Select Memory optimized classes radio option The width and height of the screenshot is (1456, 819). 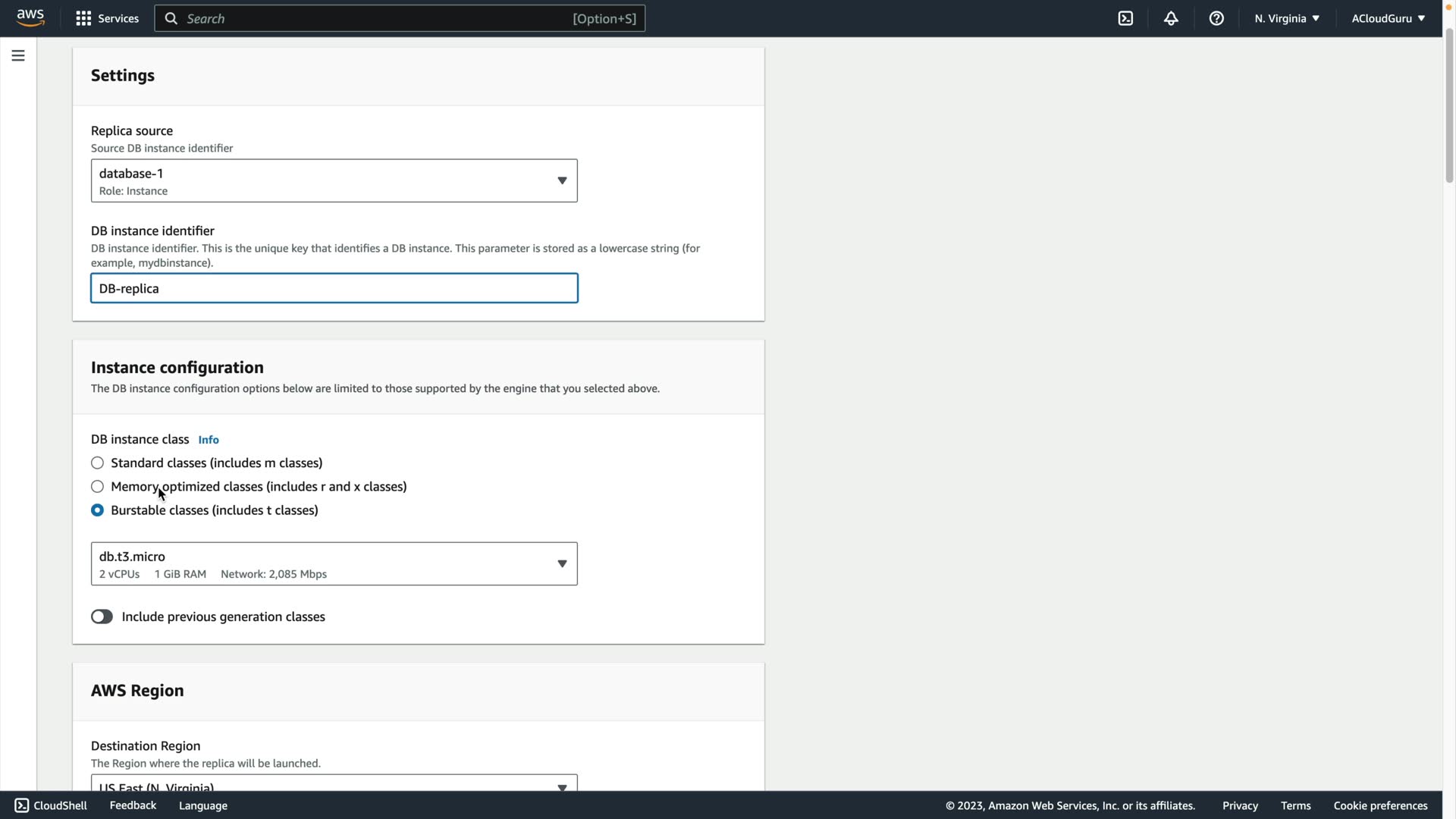97,486
